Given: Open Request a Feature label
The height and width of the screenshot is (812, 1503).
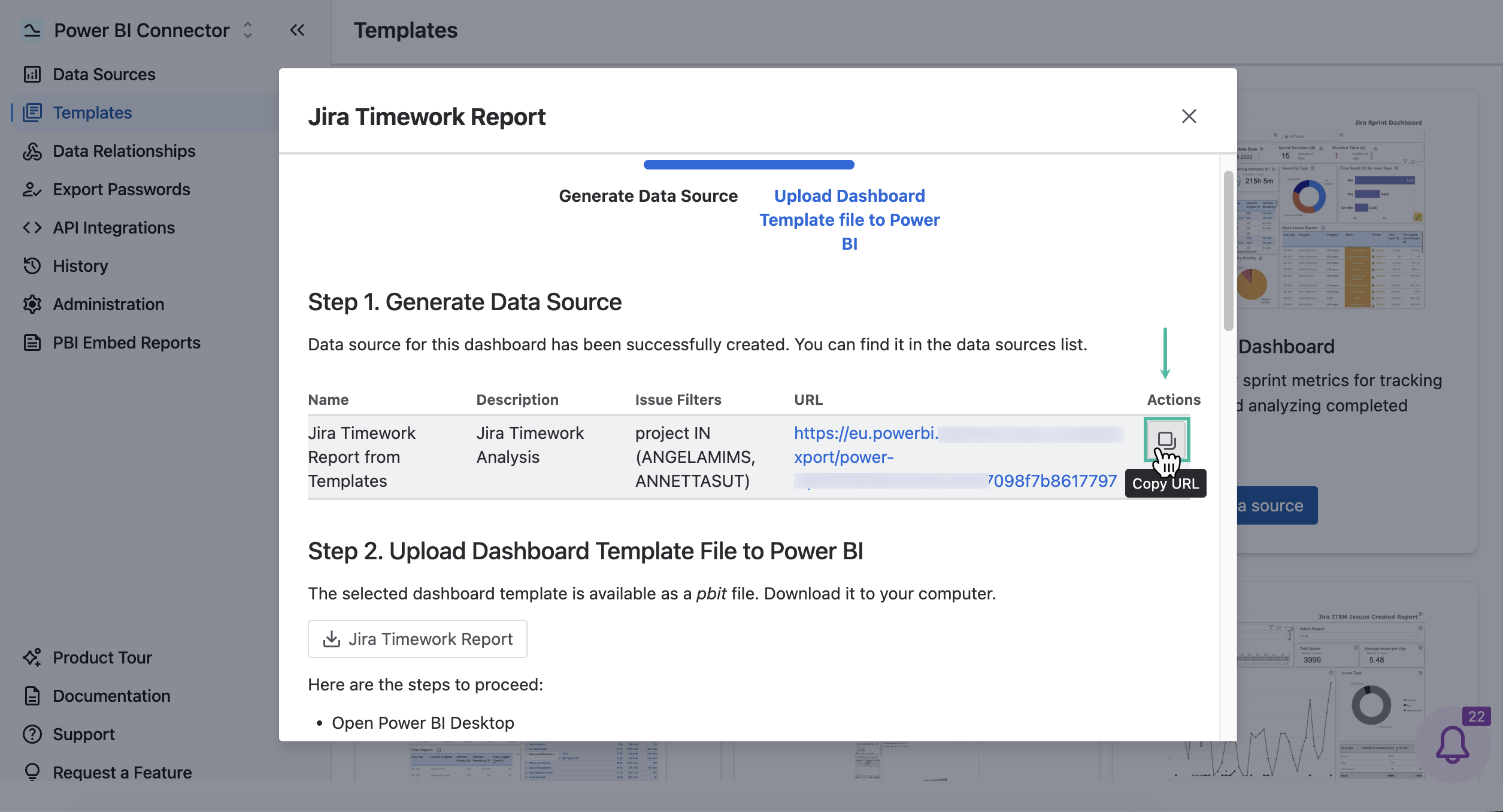Looking at the screenshot, I should pyautogui.click(x=122, y=772).
